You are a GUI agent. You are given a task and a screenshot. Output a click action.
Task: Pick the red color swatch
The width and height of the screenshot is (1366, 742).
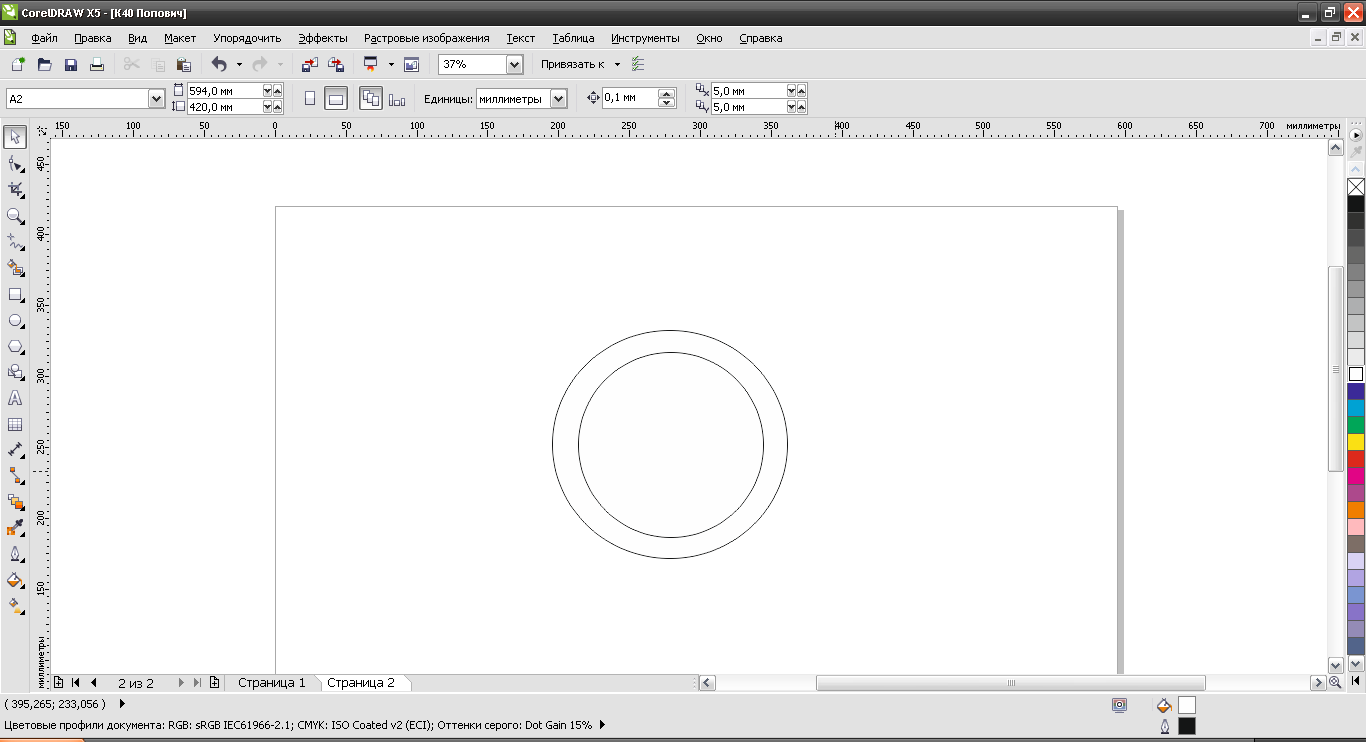point(1356,459)
